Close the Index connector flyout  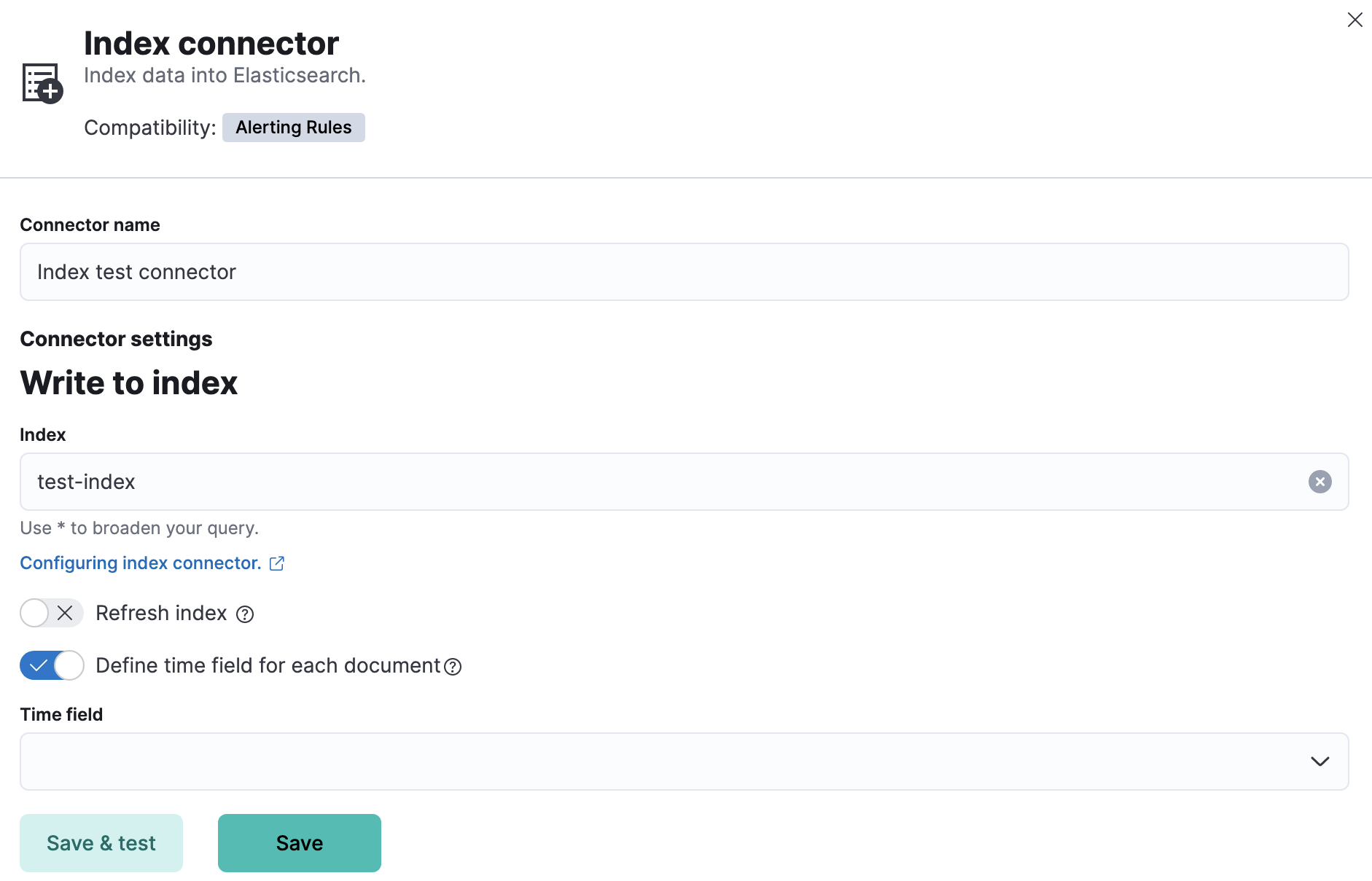(x=1355, y=20)
